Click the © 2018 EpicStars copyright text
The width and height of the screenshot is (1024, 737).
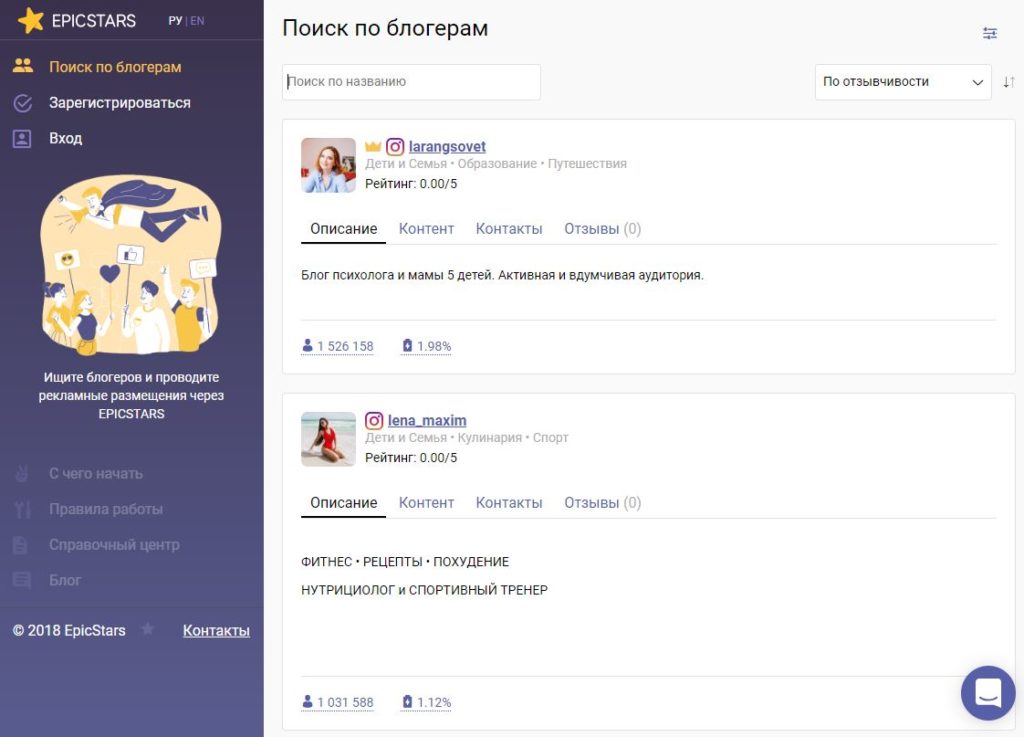[x=69, y=631]
